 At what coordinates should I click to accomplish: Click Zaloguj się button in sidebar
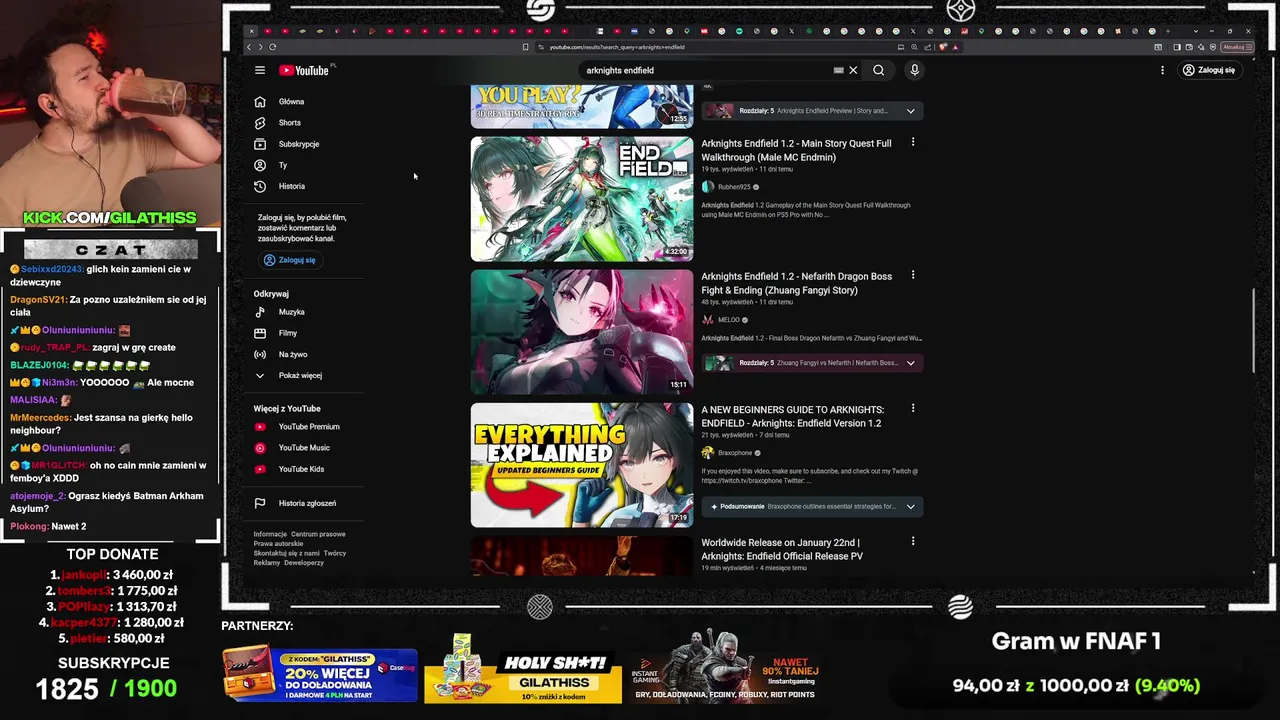pyautogui.click(x=289, y=260)
